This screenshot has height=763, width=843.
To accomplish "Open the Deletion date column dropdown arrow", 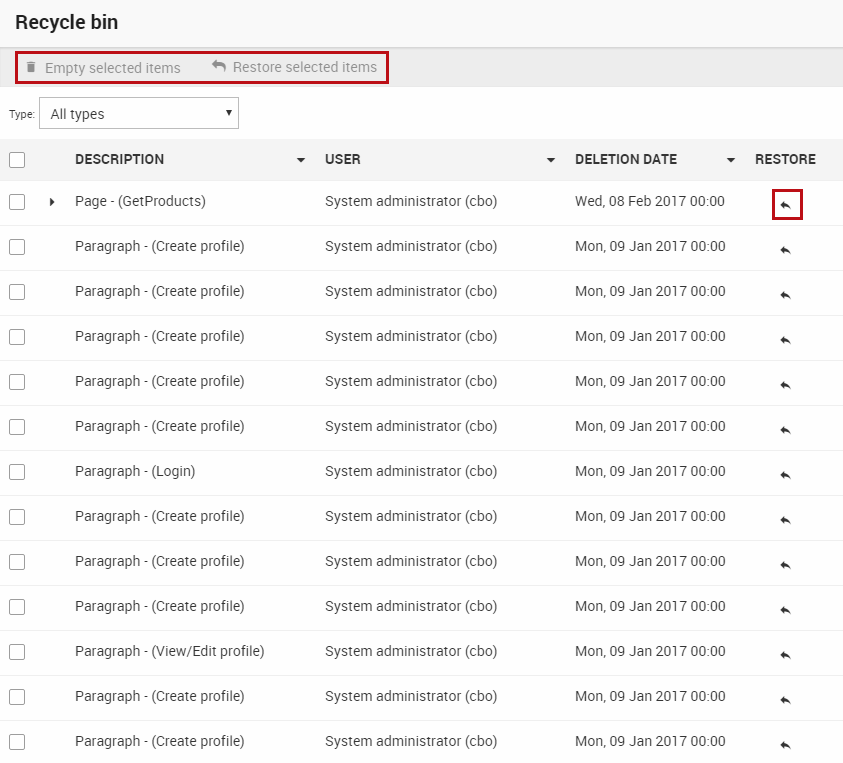I will coord(731,160).
